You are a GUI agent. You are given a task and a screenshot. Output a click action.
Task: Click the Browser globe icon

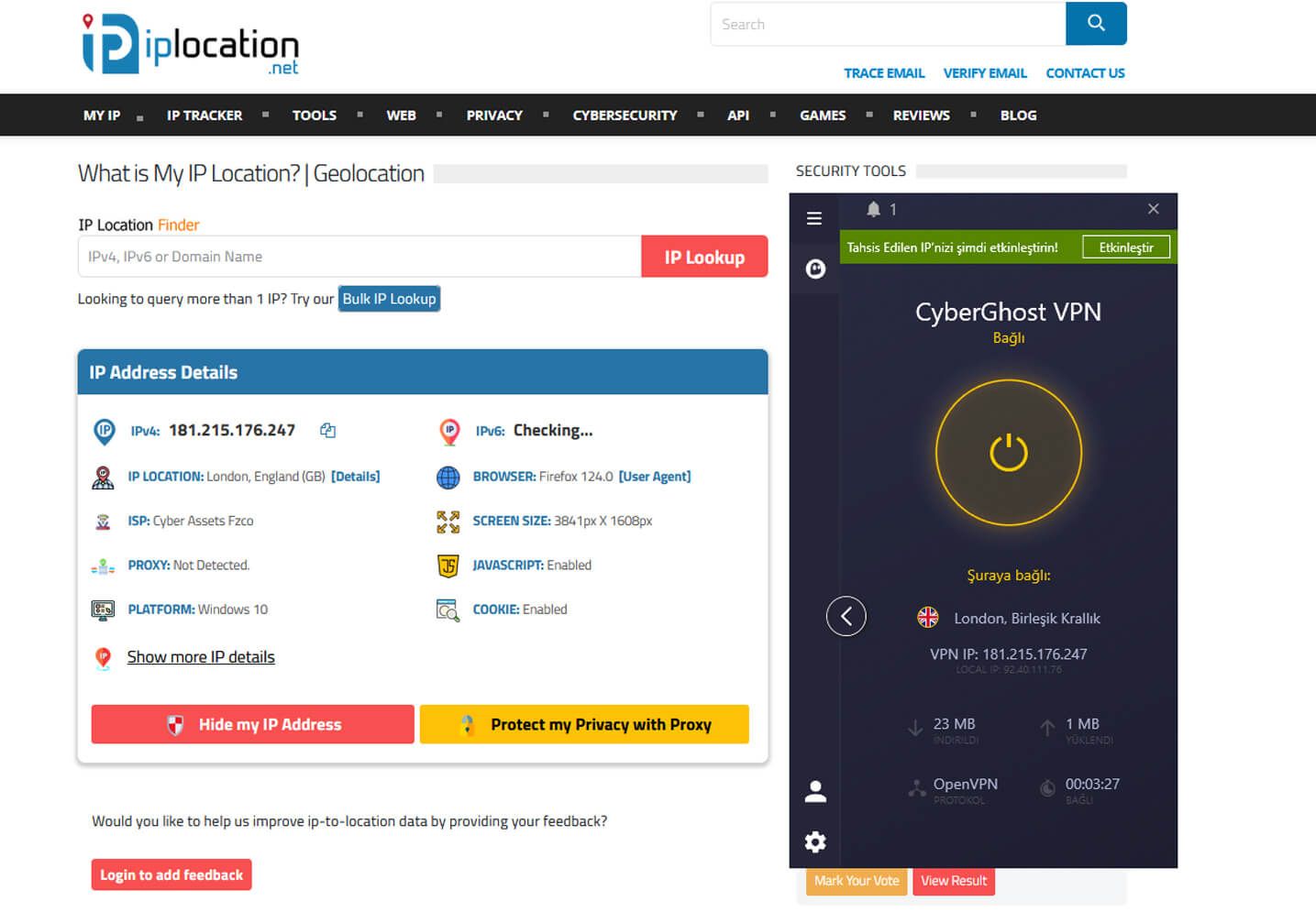tap(448, 477)
